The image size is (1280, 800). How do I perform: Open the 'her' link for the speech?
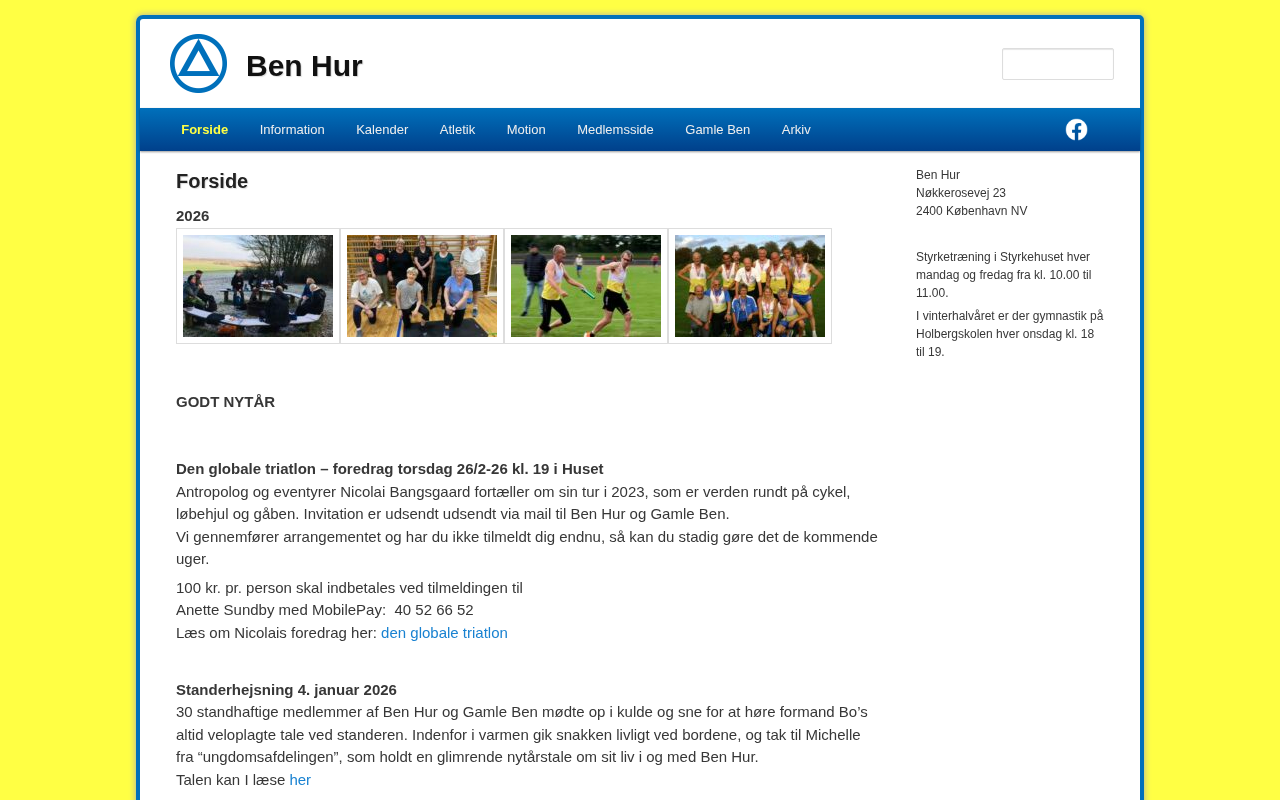coord(300,780)
